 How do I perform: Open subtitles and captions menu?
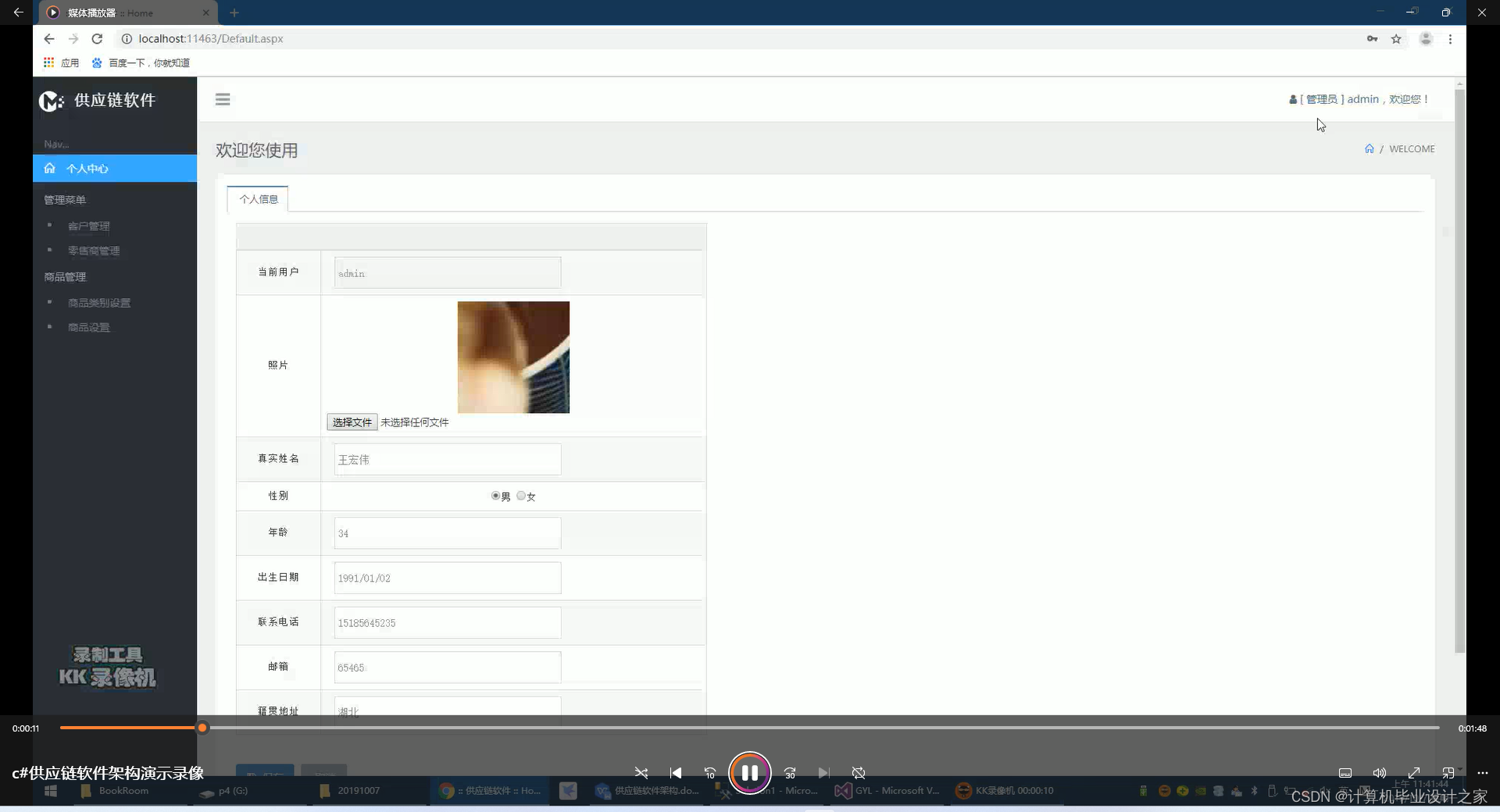(x=1345, y=773)
